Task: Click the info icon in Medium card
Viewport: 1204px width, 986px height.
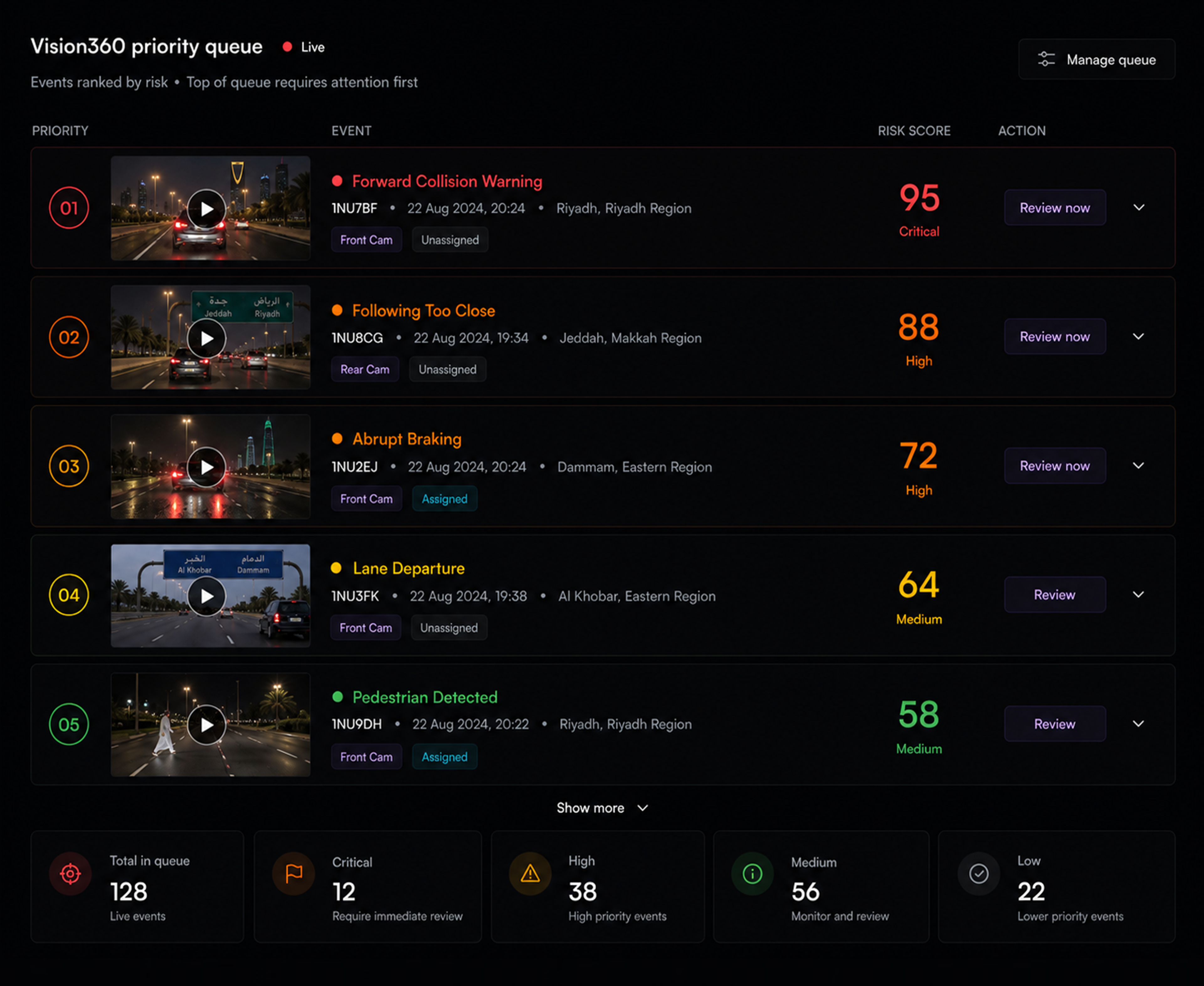Action: pyautogui.click(x=752, y=873)
